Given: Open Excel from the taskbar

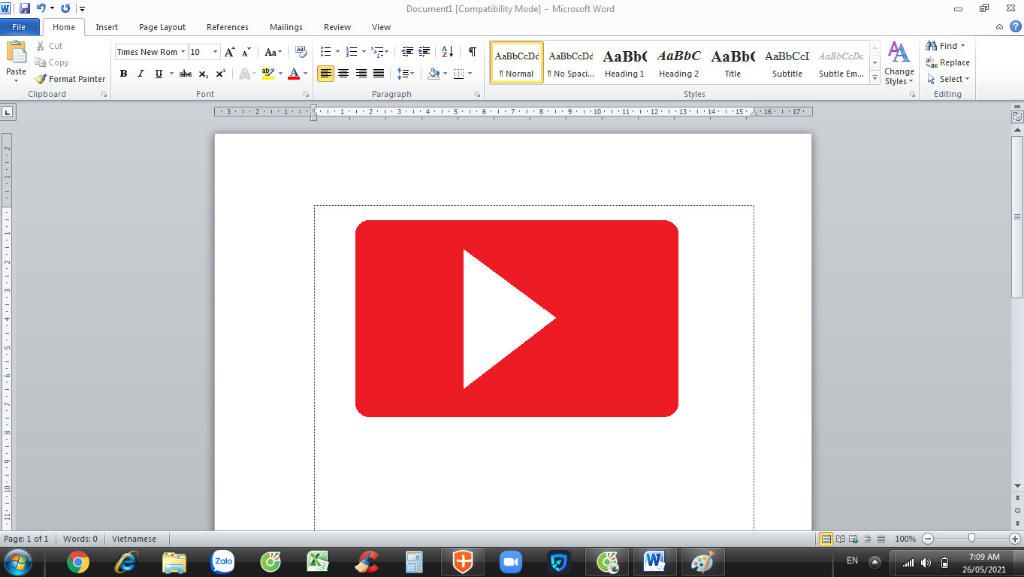Looking at the screenshot, I should (x=318, y=562).
